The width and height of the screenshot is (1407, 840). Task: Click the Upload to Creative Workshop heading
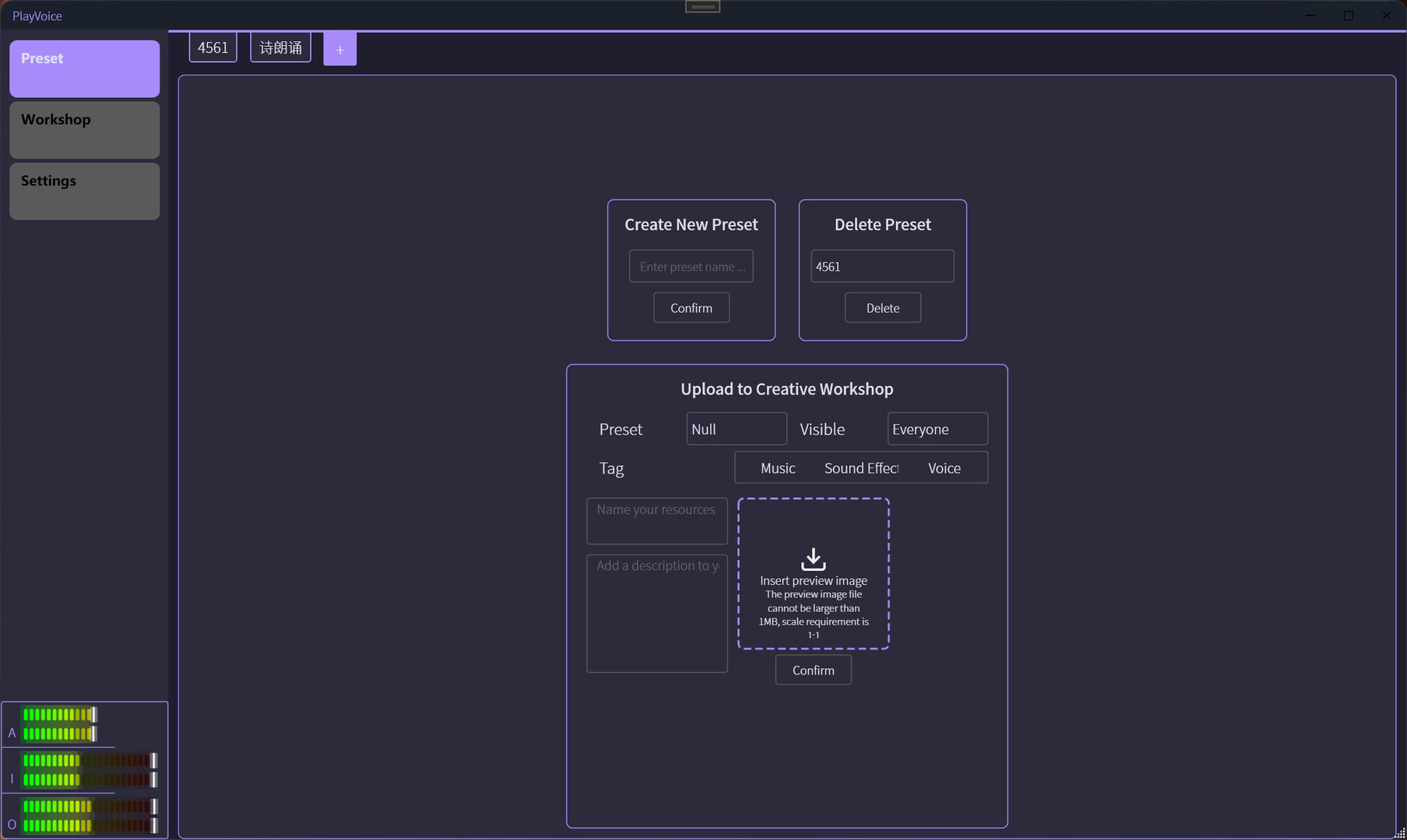click(787, 389)
